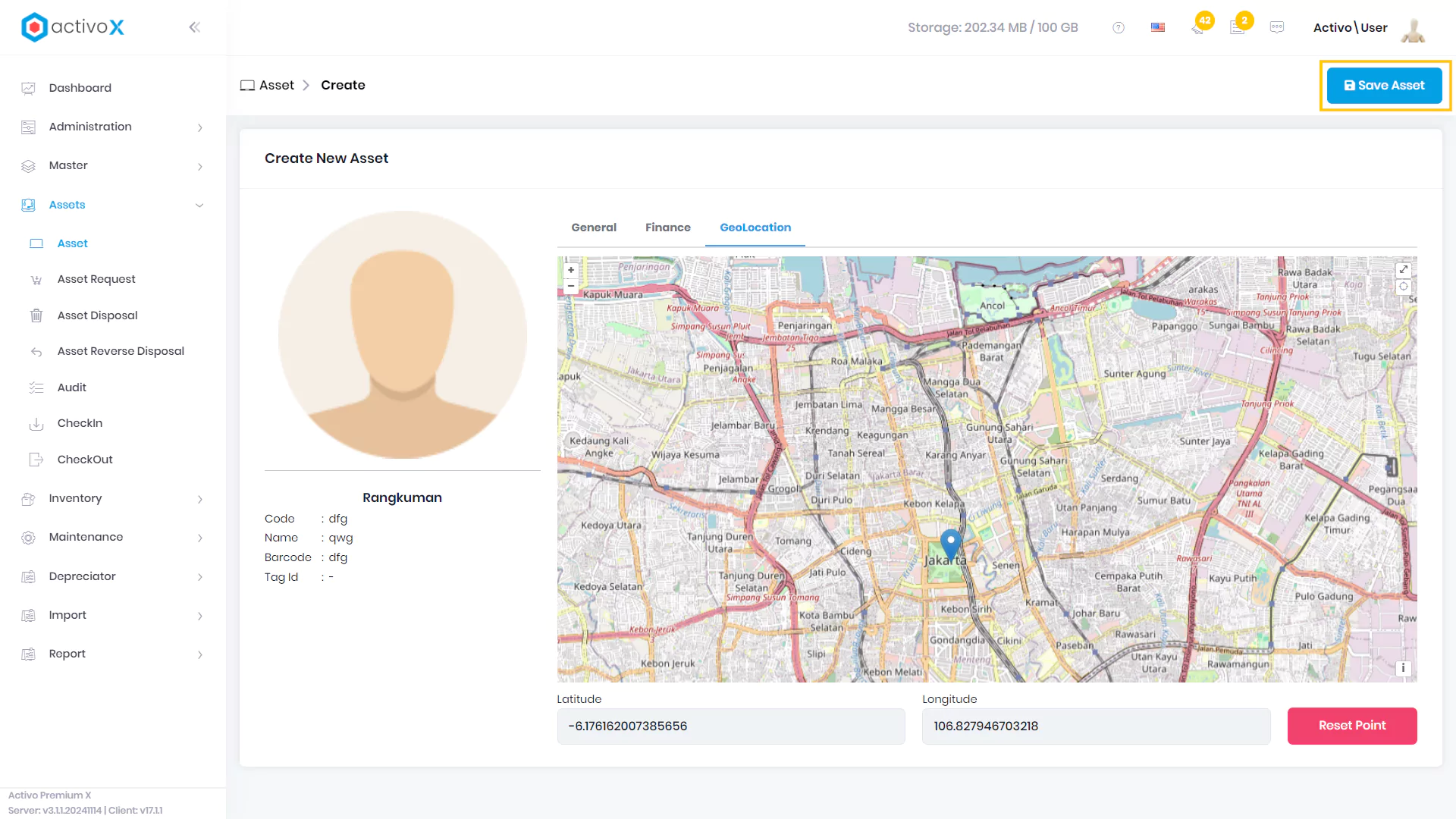Open notifications bell with 42 badge

(1198, 28)
